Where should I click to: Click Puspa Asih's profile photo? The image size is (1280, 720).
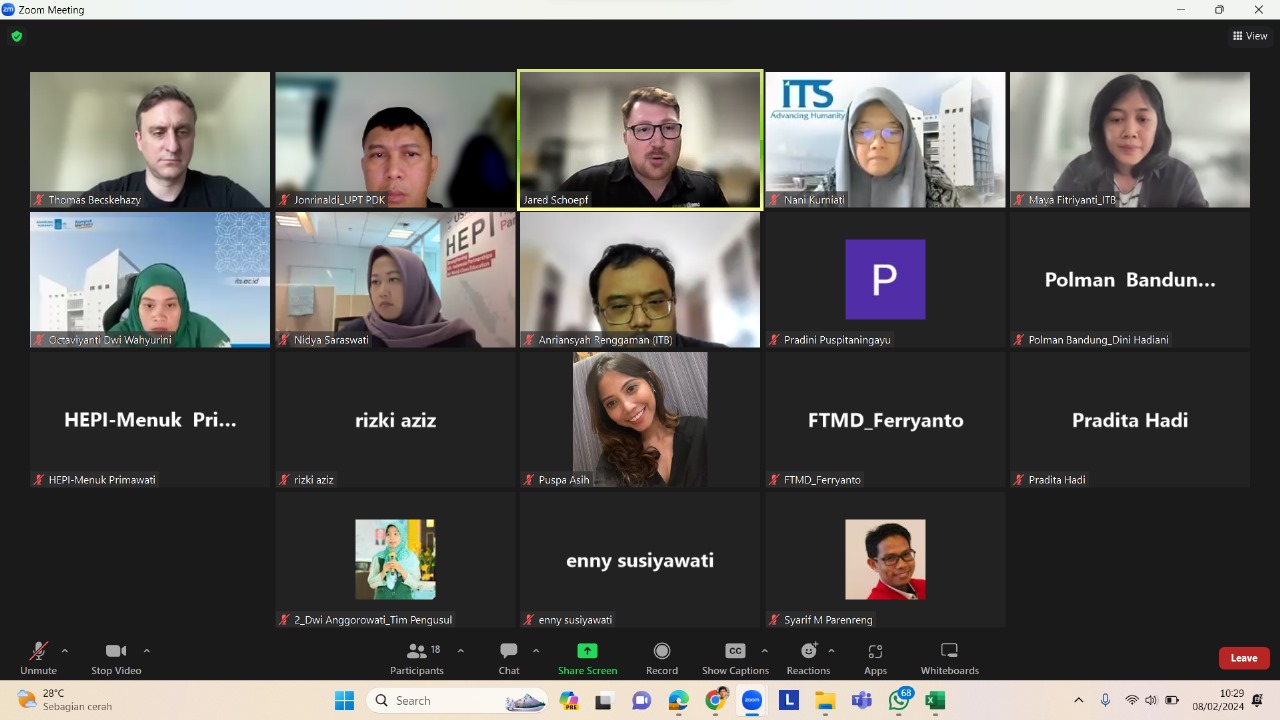[x=640, y=419]
